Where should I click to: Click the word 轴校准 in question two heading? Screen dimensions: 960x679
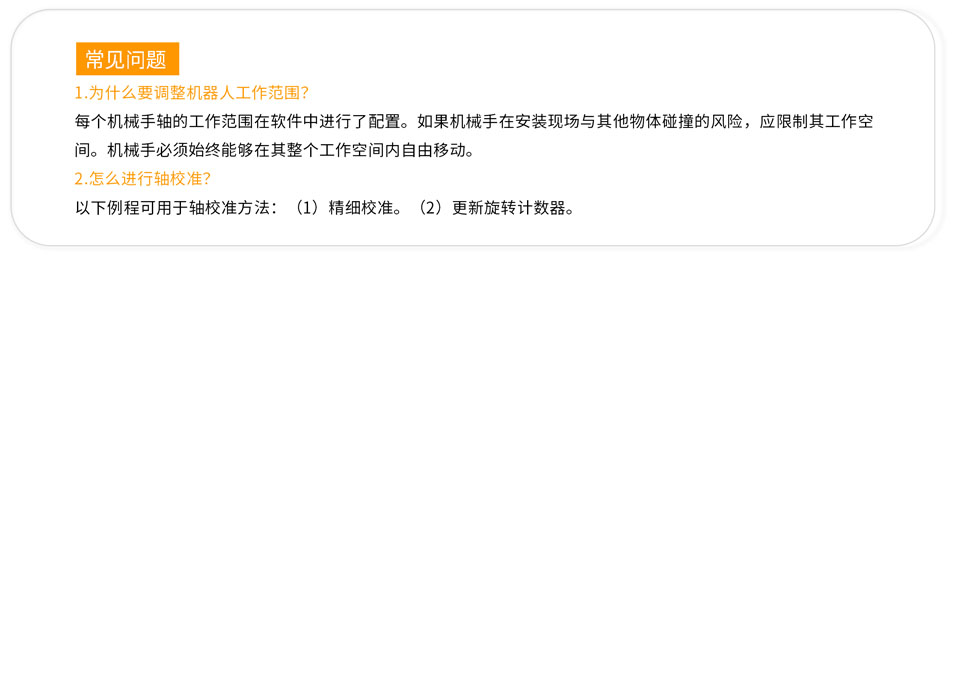[178, 178]
